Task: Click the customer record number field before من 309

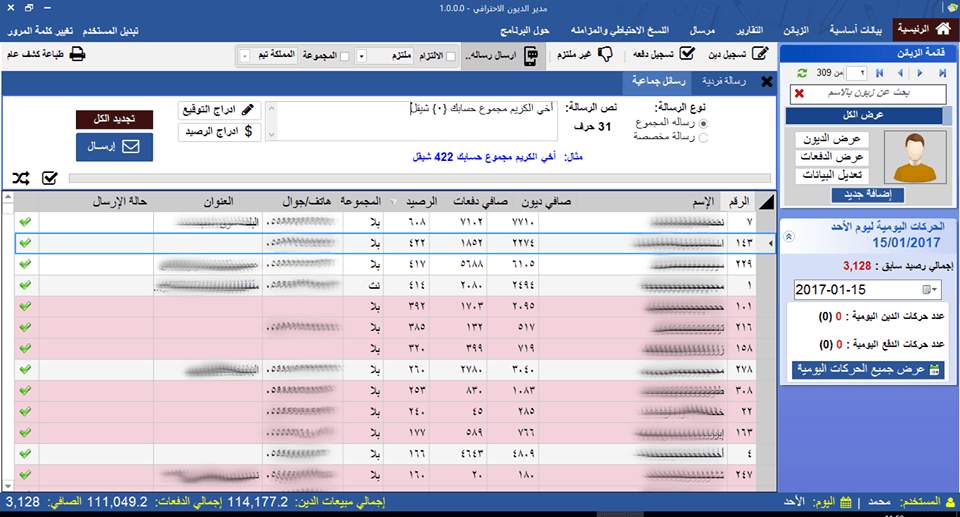Action: [857, 73]
